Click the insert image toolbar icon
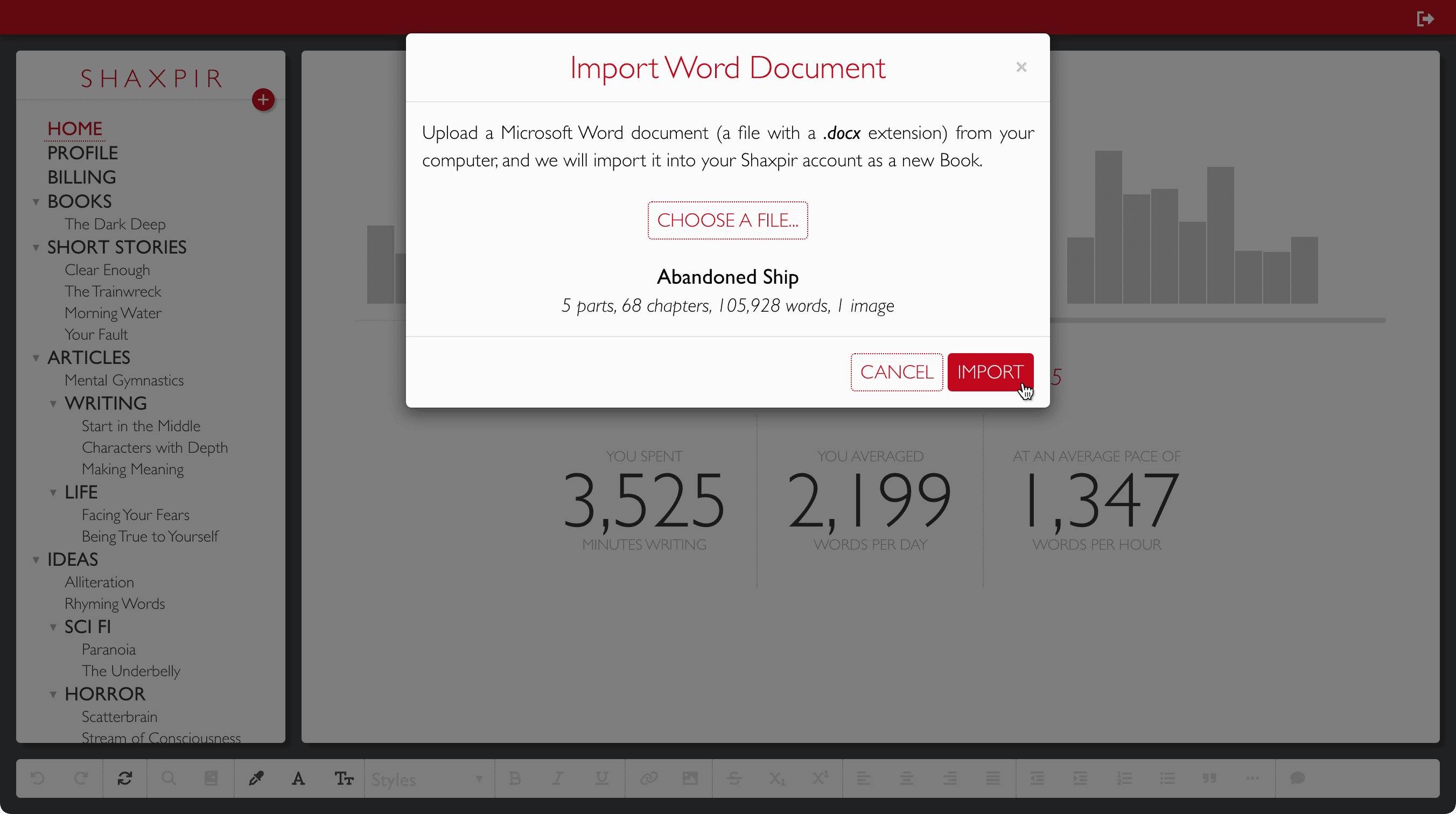 [x=690, y=778]
